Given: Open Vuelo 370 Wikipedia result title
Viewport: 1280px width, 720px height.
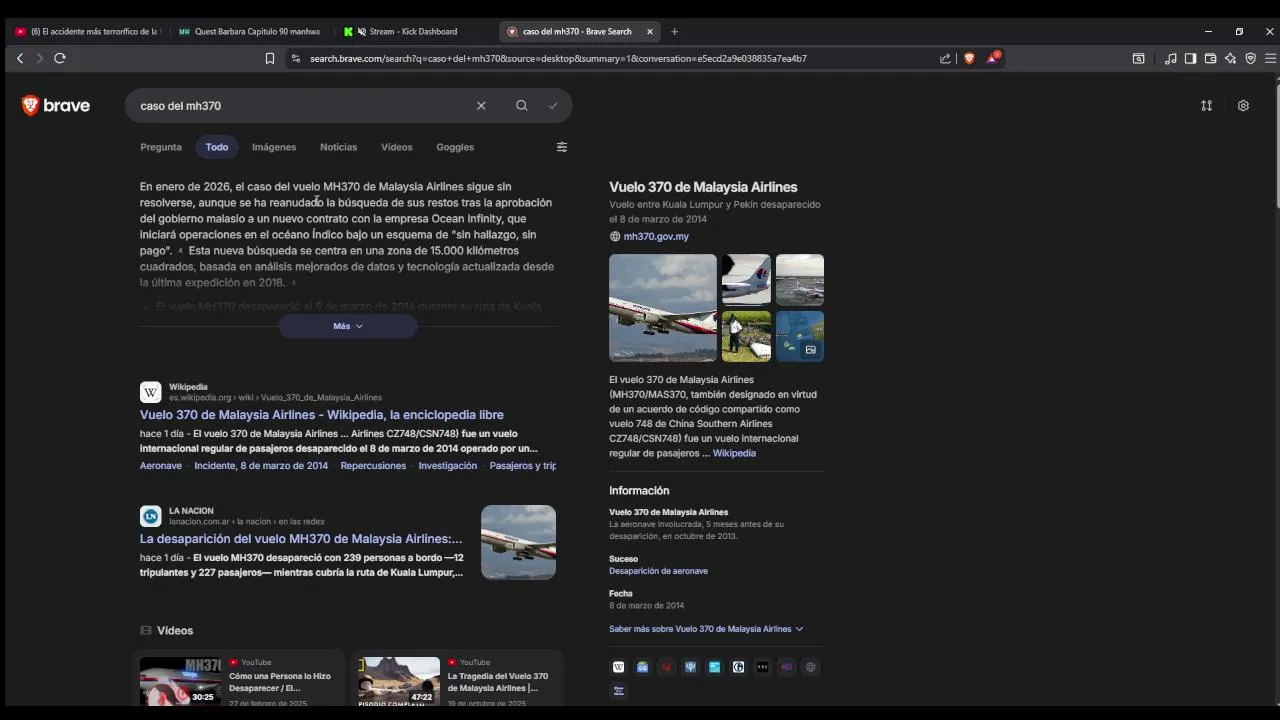Looking at the screenshot, I should (x=322, y=414).
